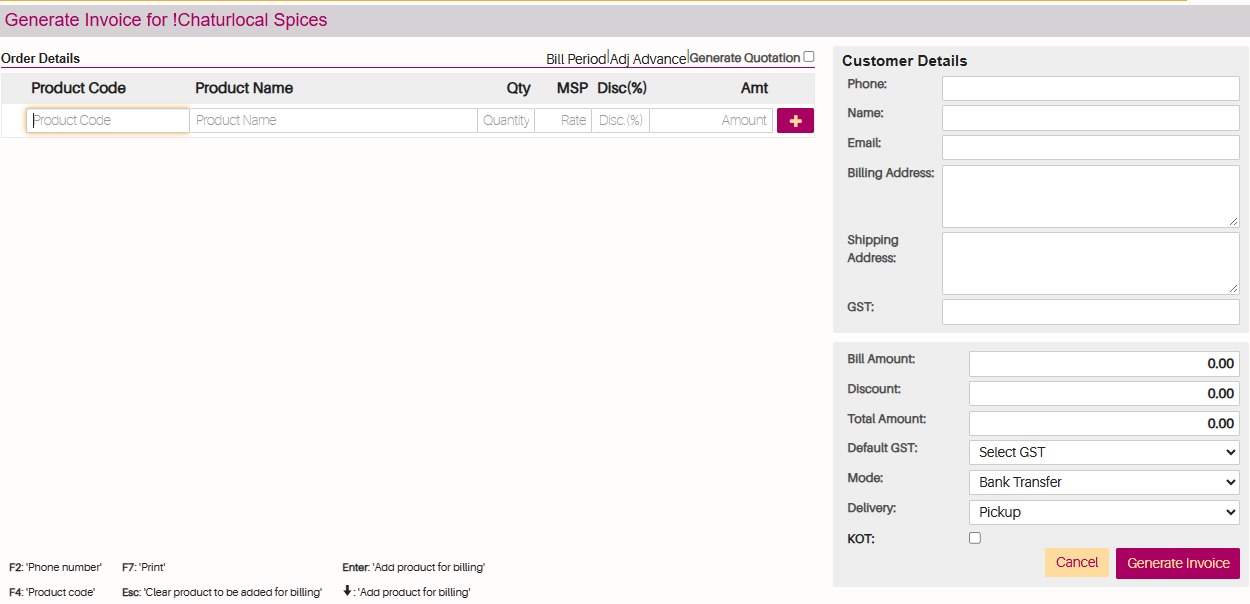
Task: Click the Amt column header
Action: [x=755, y=88]
